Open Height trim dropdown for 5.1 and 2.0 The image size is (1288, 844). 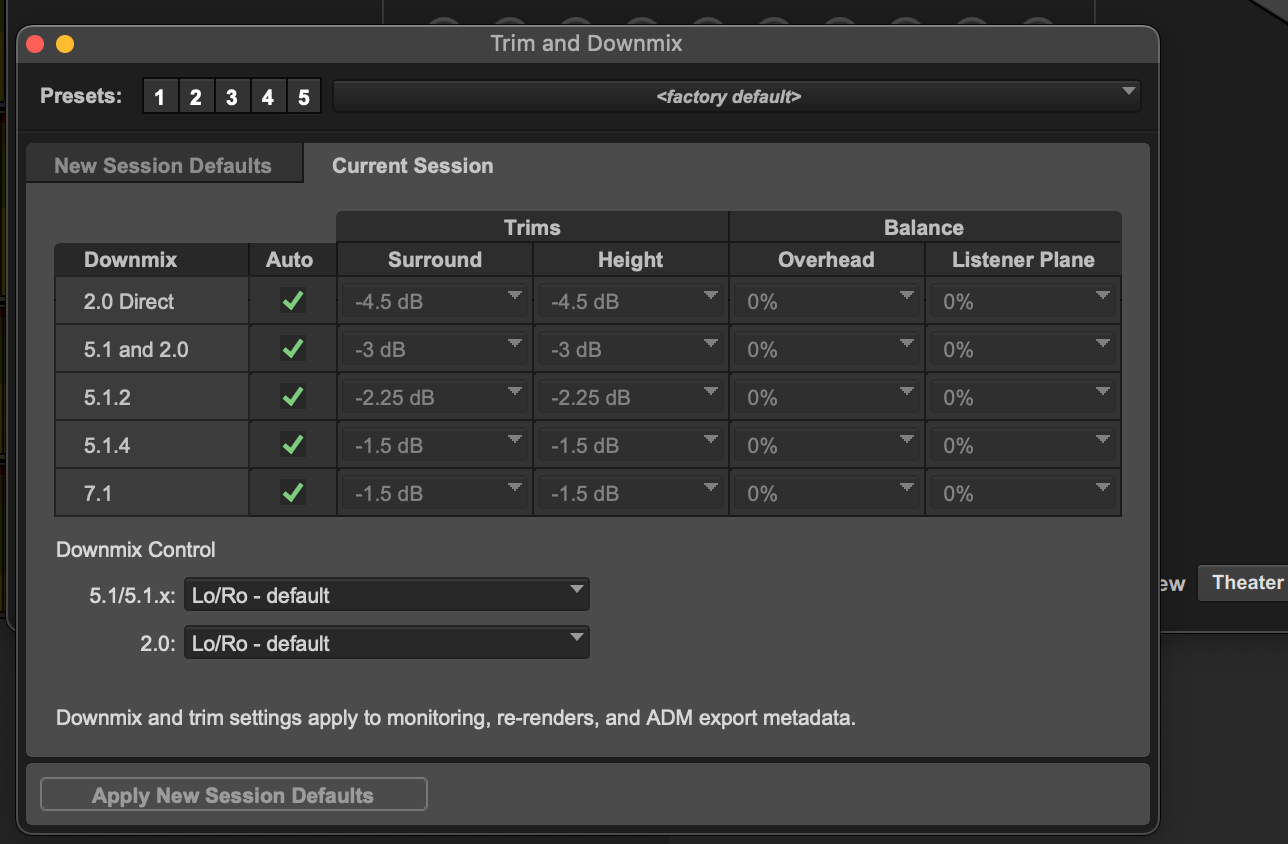[x=631, y=349]
